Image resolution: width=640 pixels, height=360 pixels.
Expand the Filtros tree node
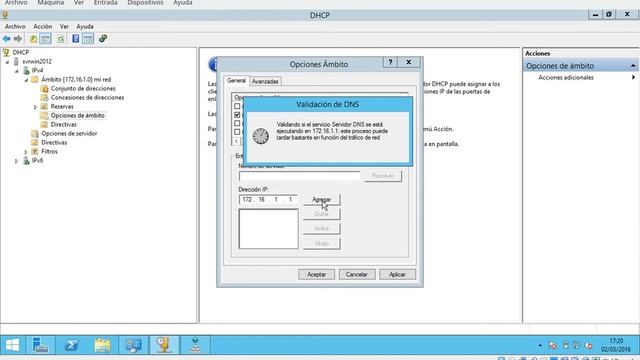click(26, 152)
